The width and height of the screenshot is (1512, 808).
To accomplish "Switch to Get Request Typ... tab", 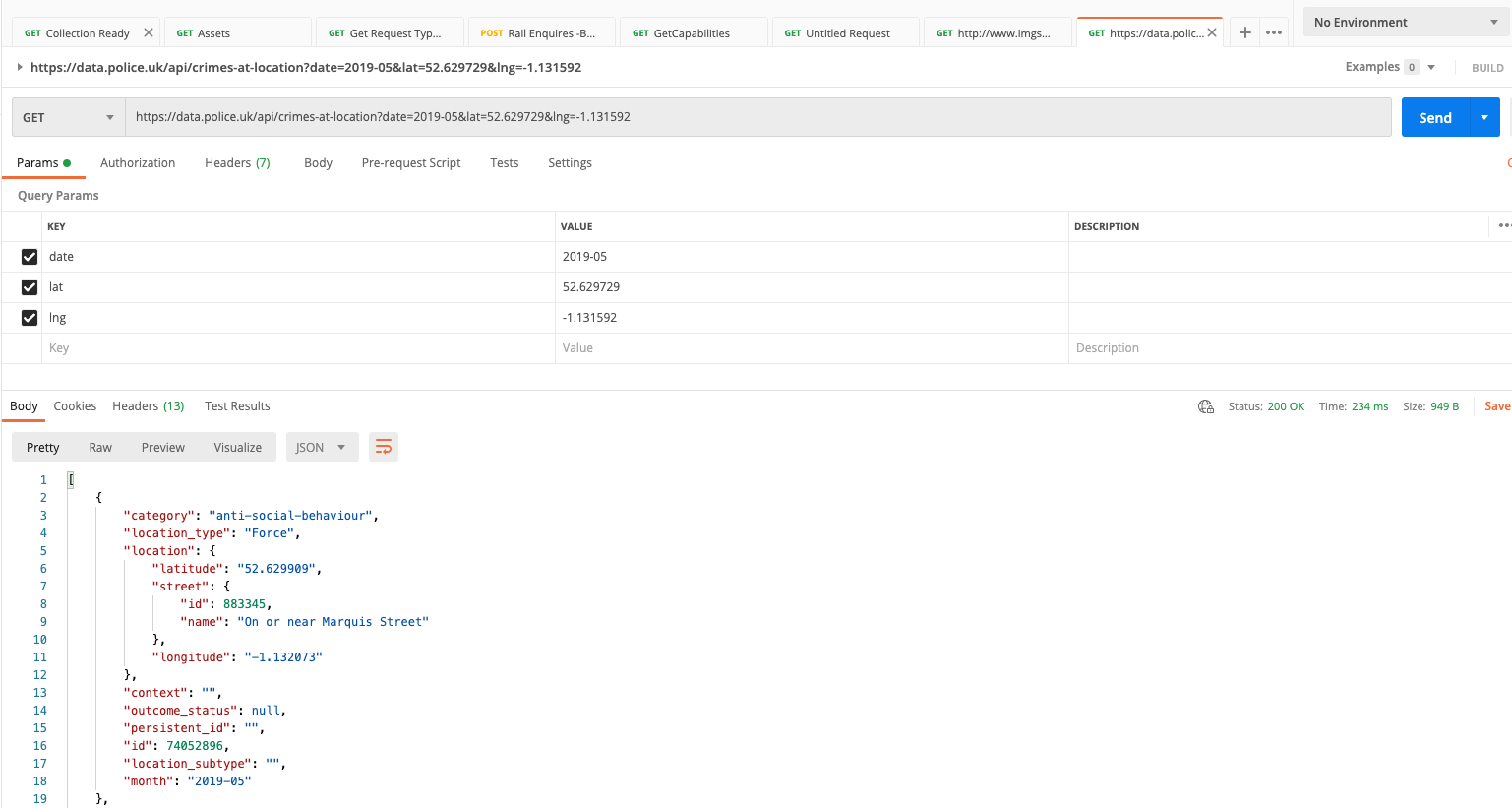I will pyautogui.click(x=390, y=32).
